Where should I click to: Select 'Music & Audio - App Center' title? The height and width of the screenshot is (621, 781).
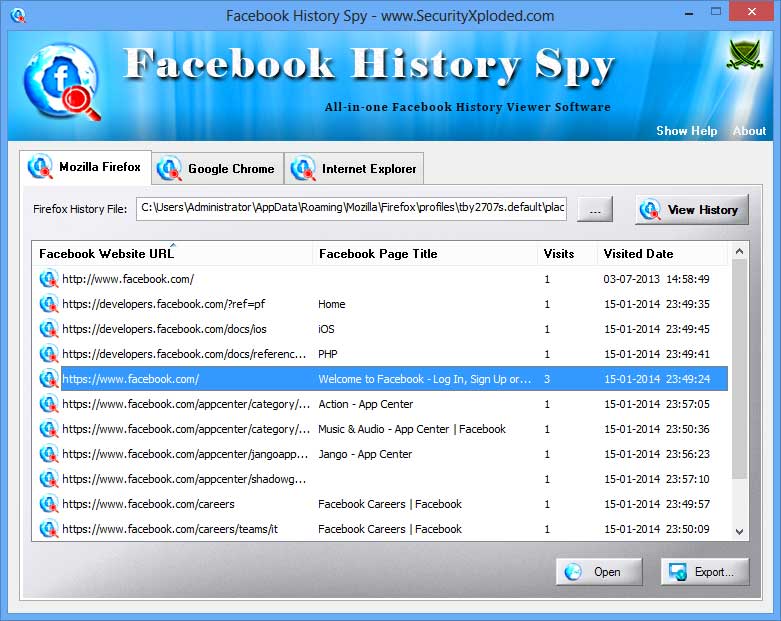412,429
